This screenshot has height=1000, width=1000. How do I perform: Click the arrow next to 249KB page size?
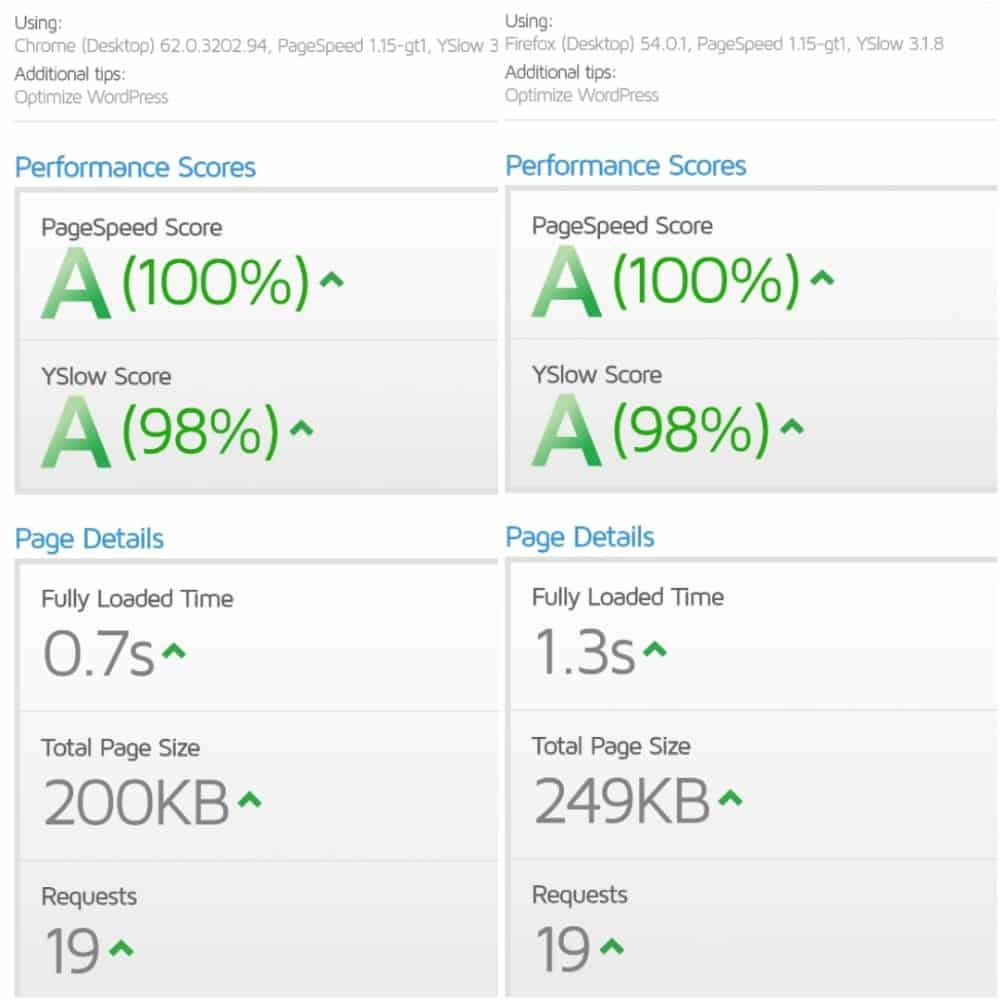[731, 798]
